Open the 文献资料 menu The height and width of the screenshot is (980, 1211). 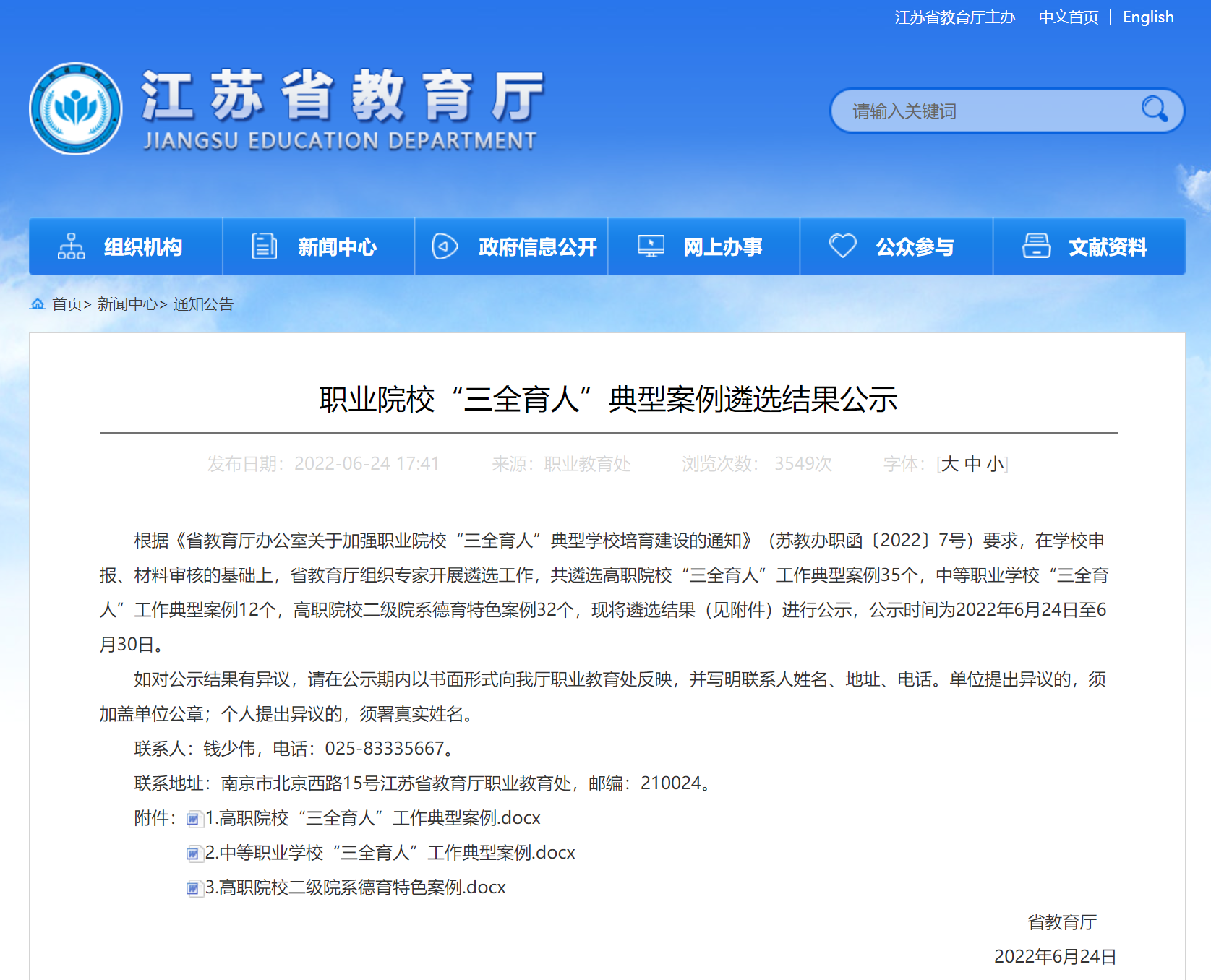tap(1107, 247)
